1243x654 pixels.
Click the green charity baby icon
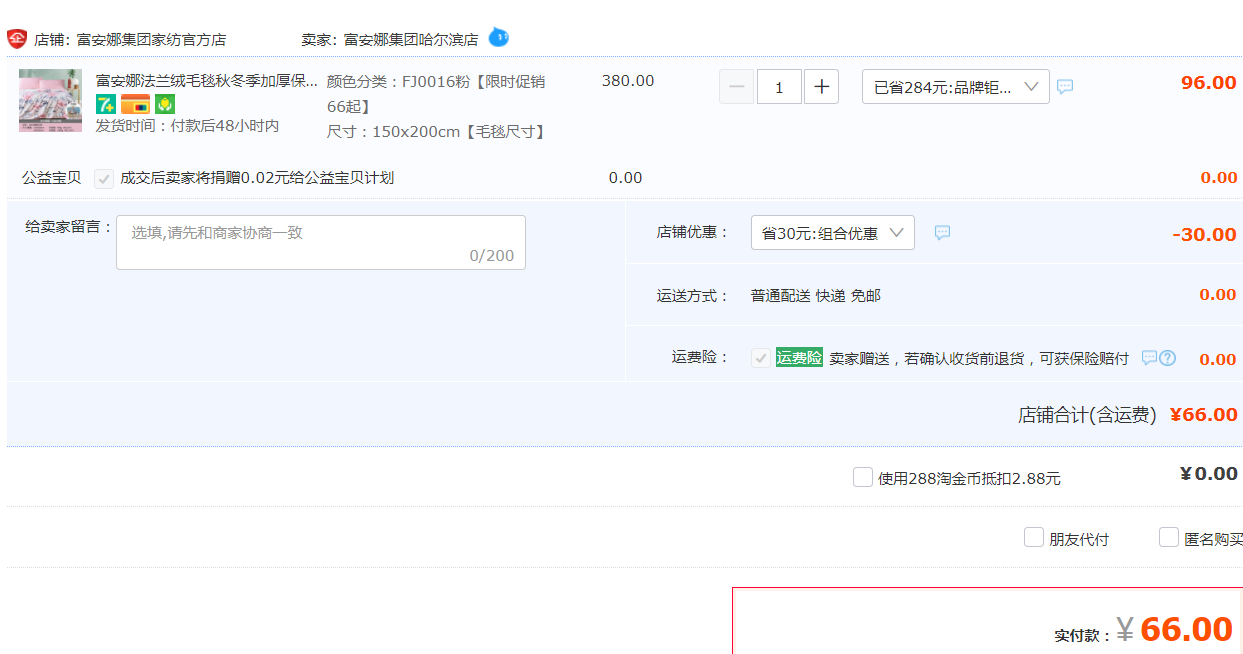[165, 103]
